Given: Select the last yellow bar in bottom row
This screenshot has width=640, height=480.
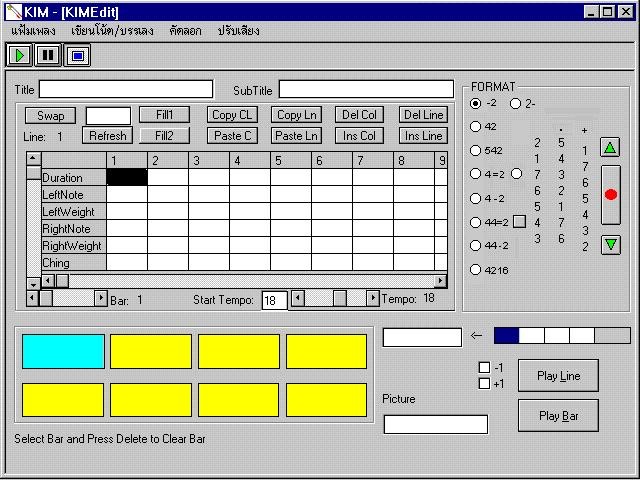Looking at the screenshot, I should (326, 400).
